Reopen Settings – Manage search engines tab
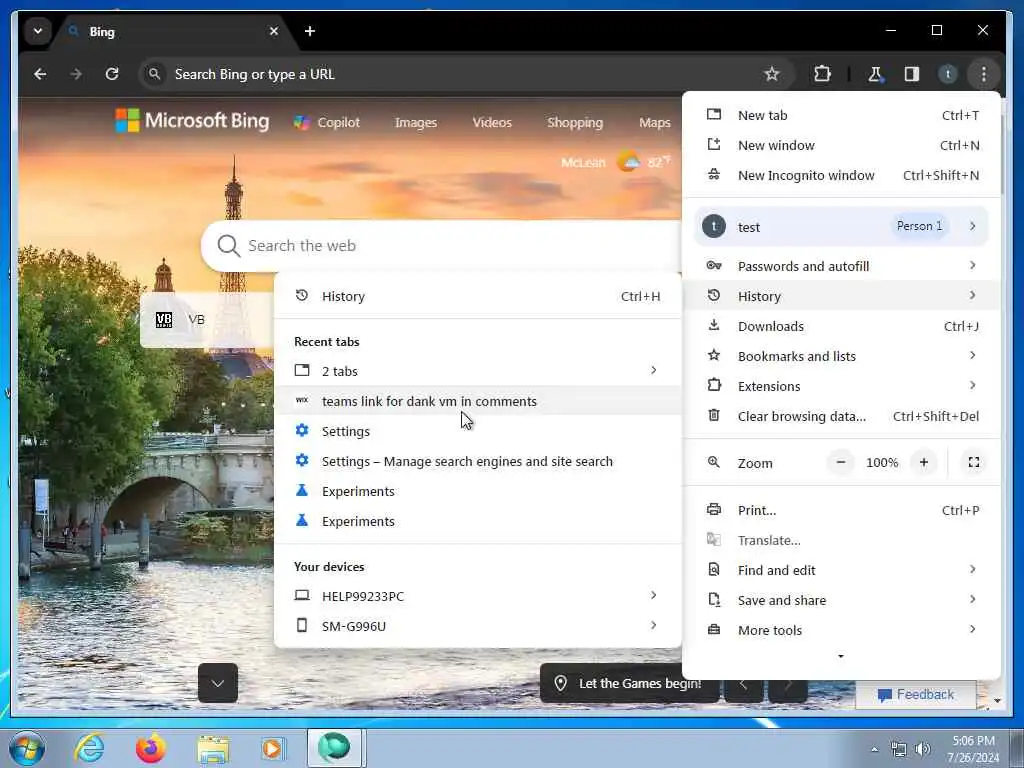This screenshot has width=1024, height=768. [x=477, y=461]
